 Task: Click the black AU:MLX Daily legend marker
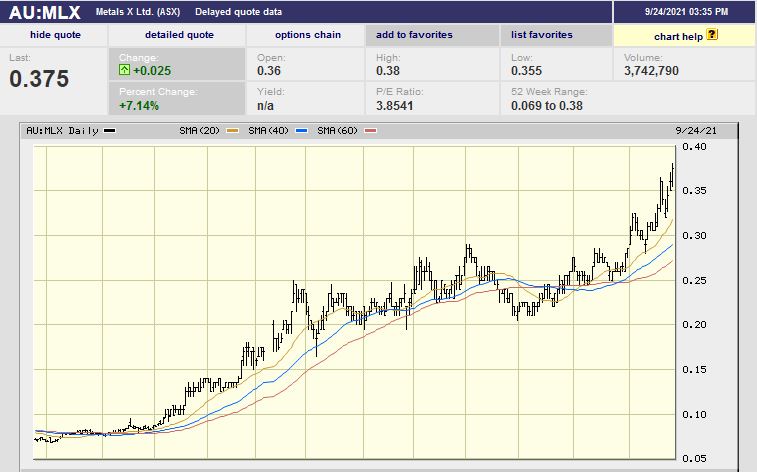[109, 131]
